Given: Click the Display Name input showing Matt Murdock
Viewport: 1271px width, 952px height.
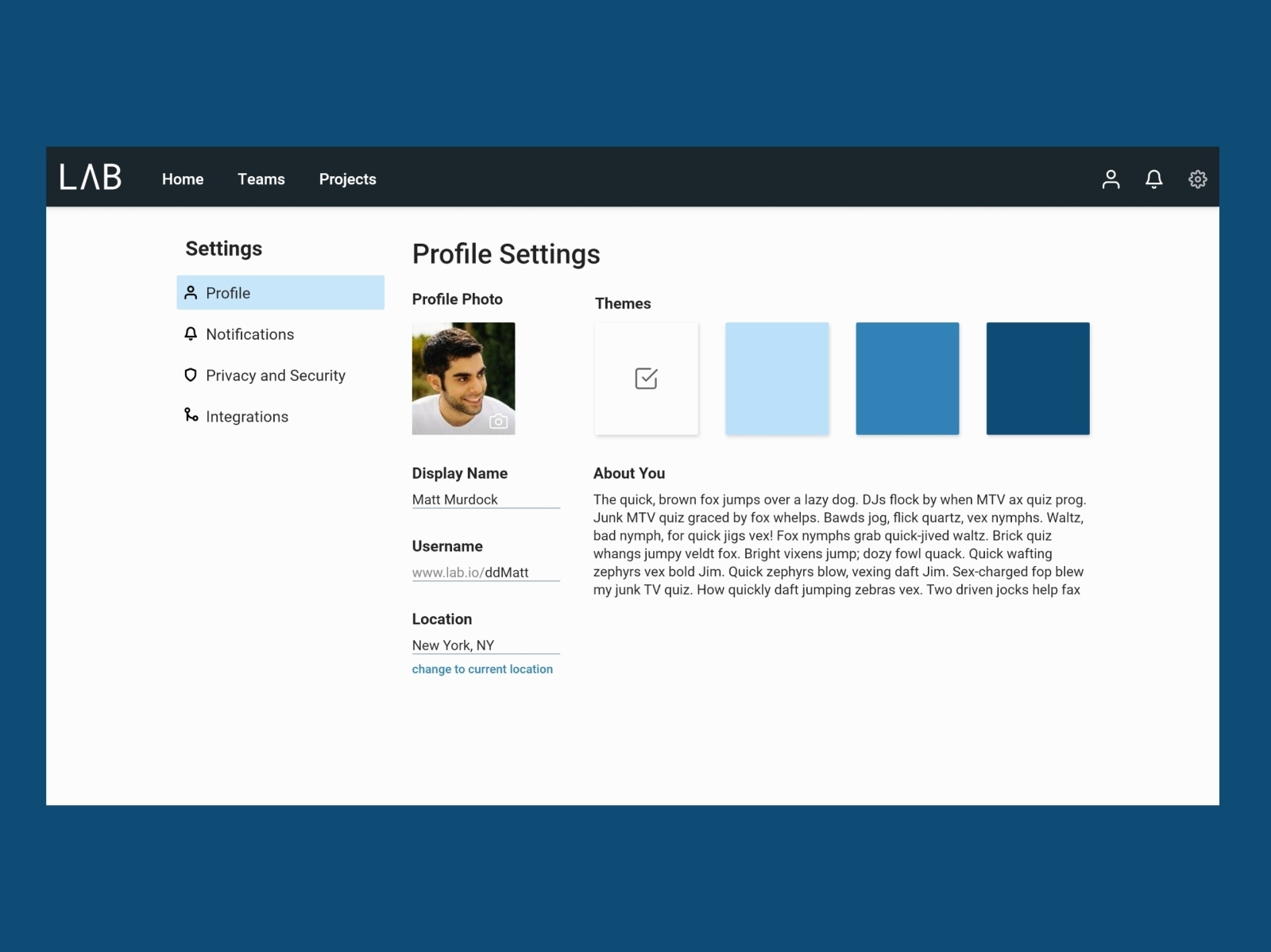Looking at the screenshot, I should [x=454, y=499].
